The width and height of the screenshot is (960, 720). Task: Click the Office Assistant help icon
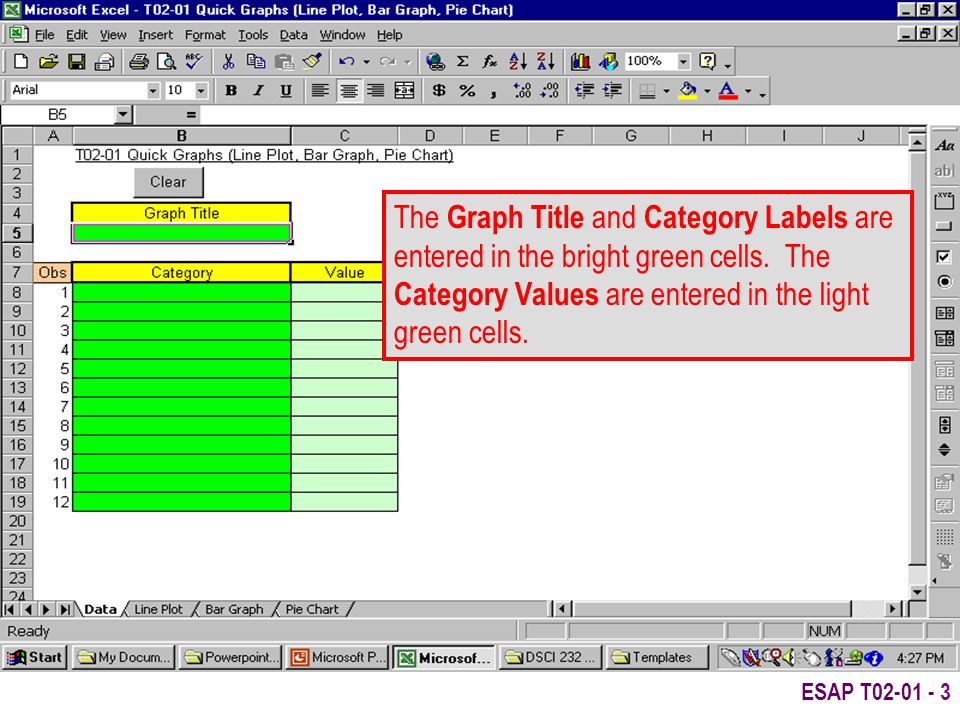coord(707,61)
